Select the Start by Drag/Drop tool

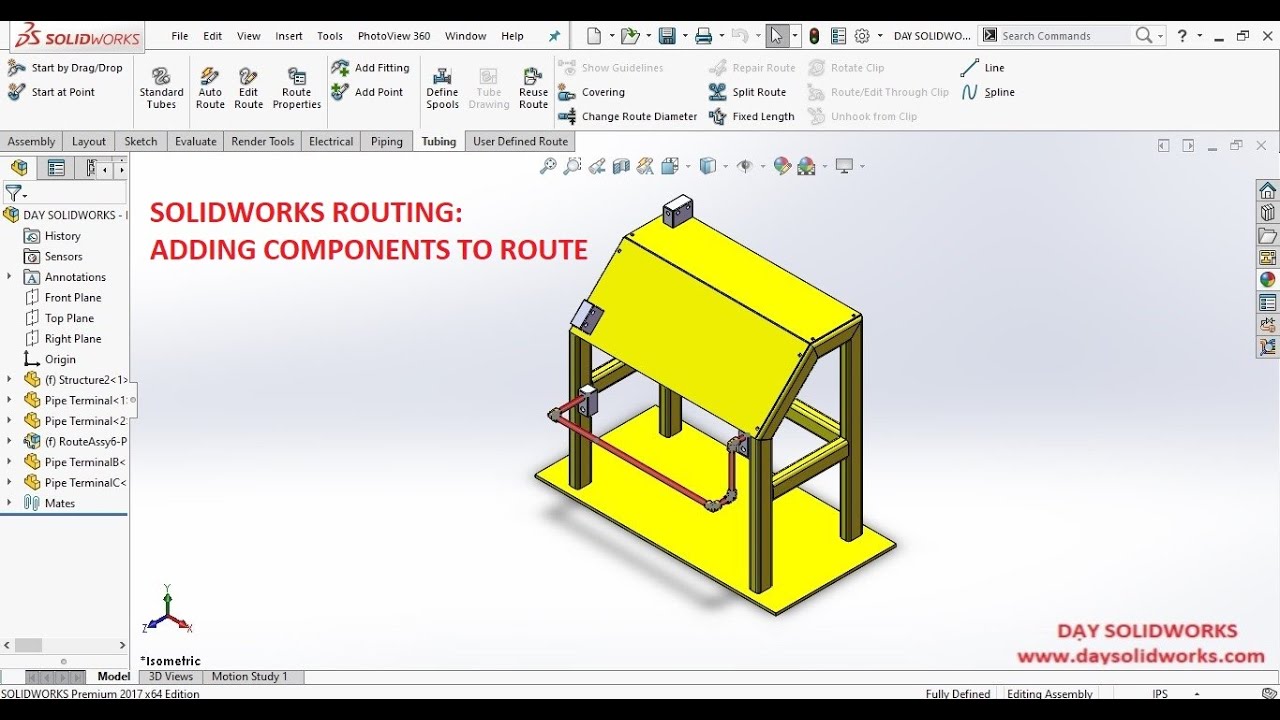tap(65, 68)
